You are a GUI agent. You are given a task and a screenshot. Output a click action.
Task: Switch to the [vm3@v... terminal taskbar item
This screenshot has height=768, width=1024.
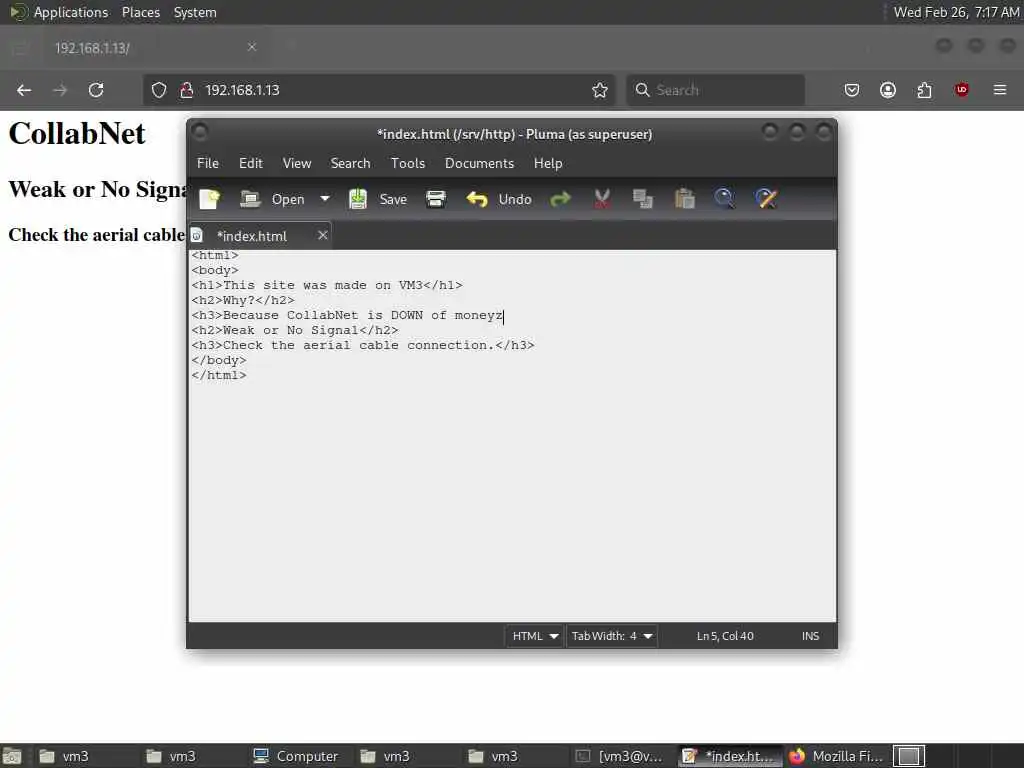(x=621, y=756)
